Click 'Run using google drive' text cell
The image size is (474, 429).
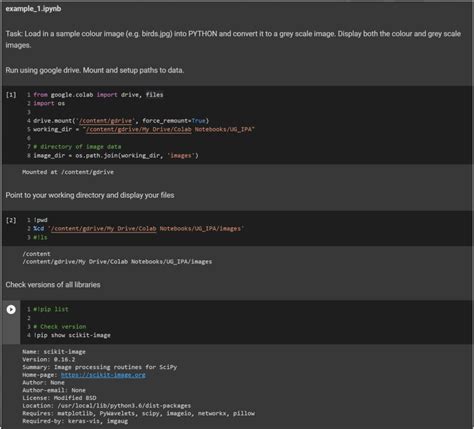tap(95, 70)
